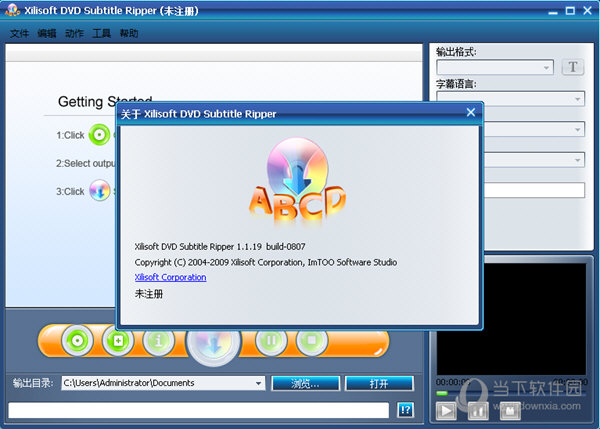Close the main Xilisoft window
This screenshot has height=429, width=600.
pos(587,10)
